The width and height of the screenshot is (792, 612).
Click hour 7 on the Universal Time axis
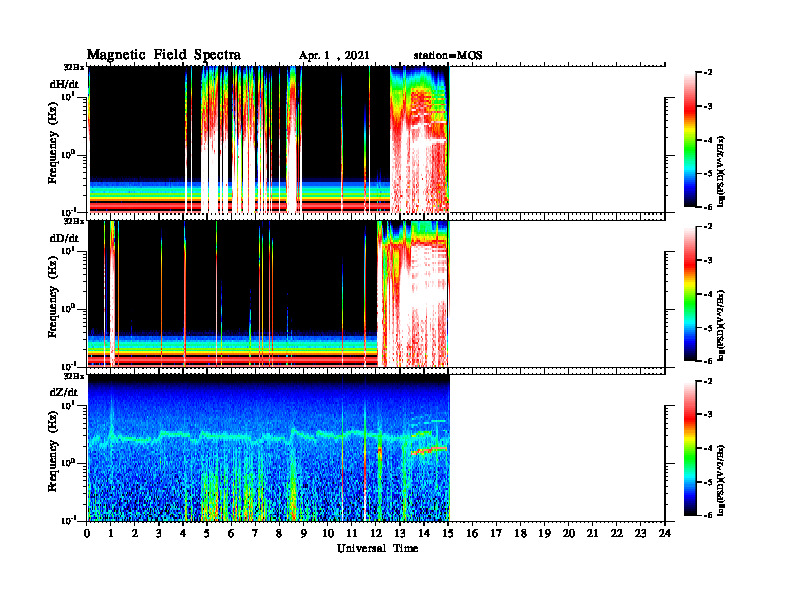[255, 533]
